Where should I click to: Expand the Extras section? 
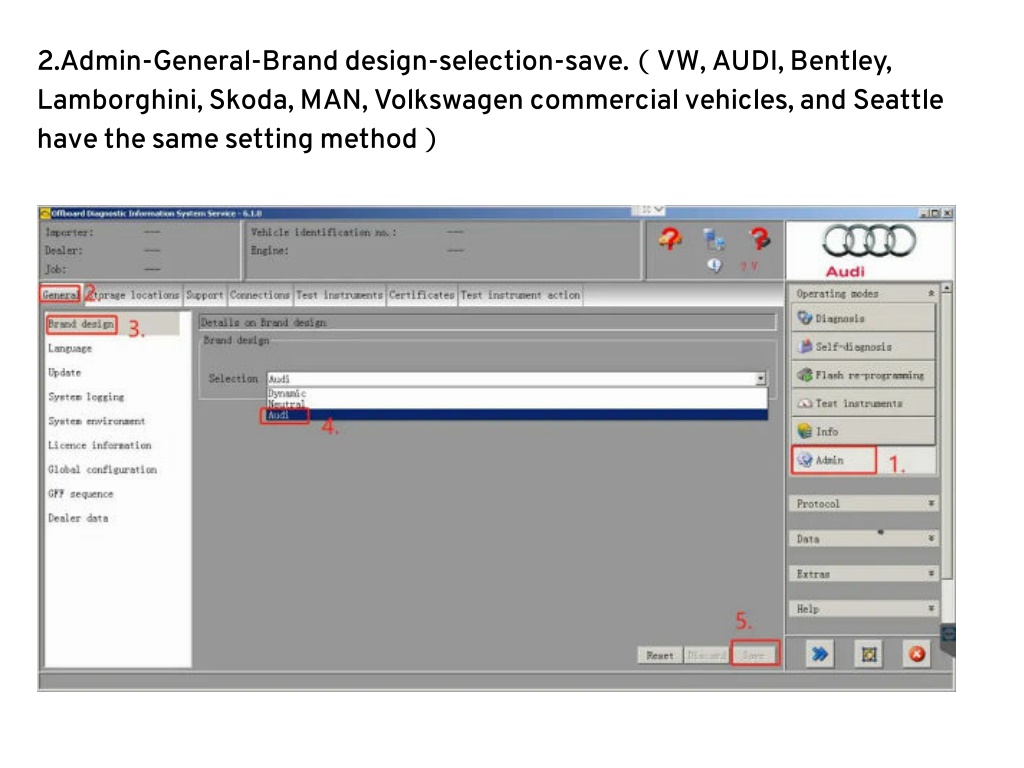863,574
